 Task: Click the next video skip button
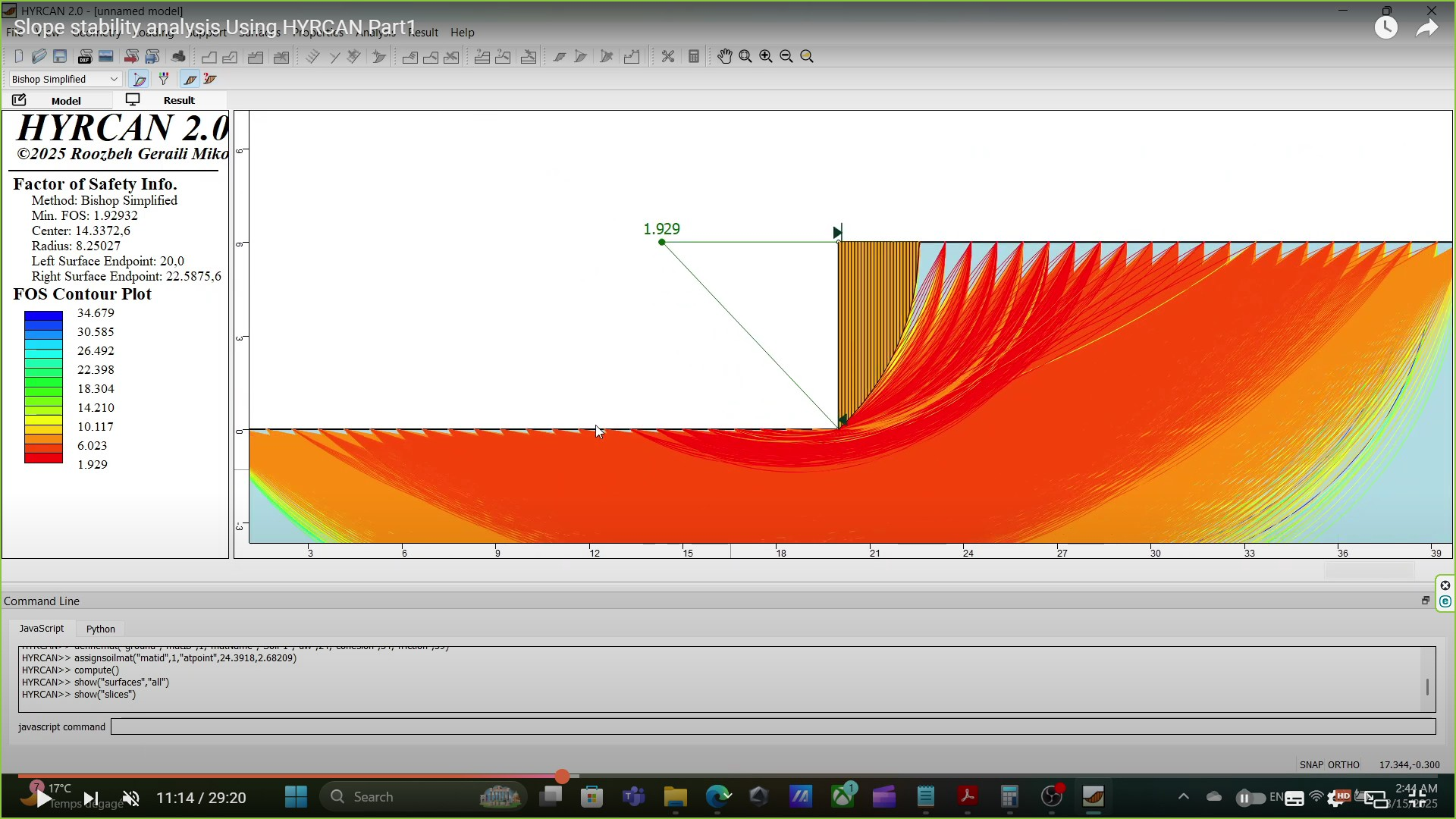pyautogui.click(x=90, y=798)
